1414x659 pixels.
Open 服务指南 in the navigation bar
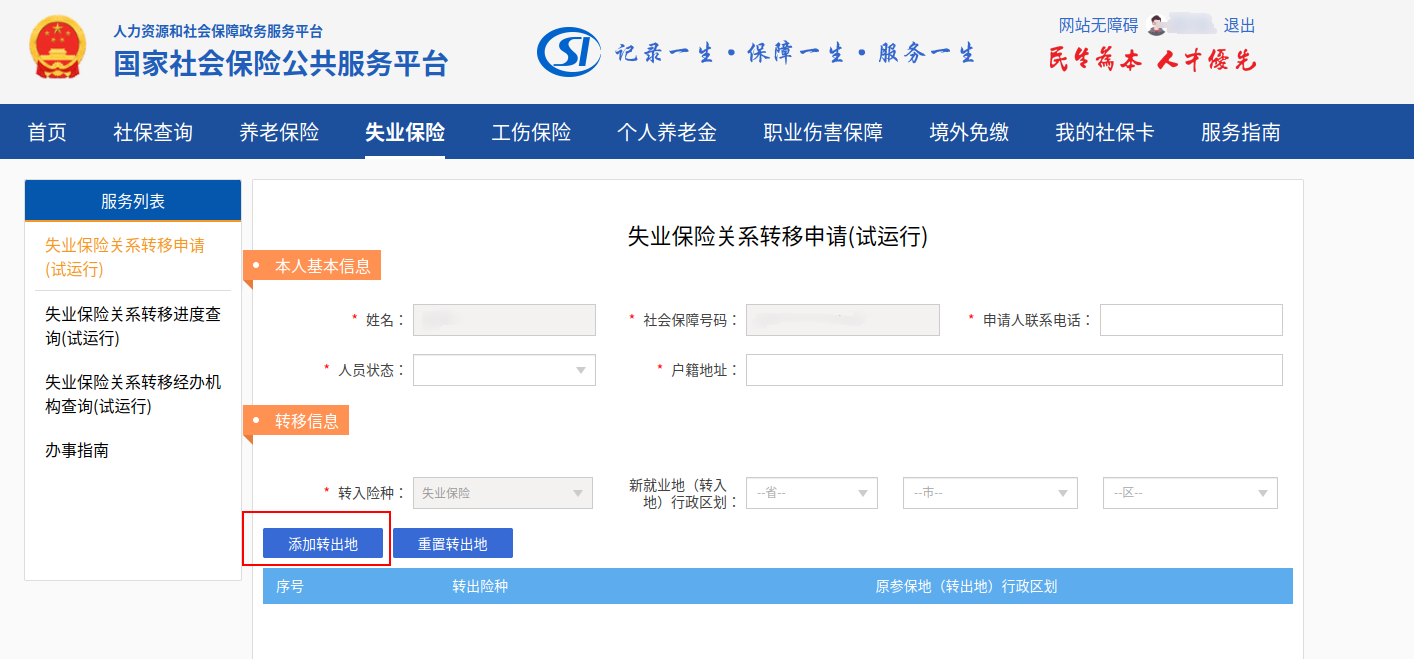click(1240, 132)
